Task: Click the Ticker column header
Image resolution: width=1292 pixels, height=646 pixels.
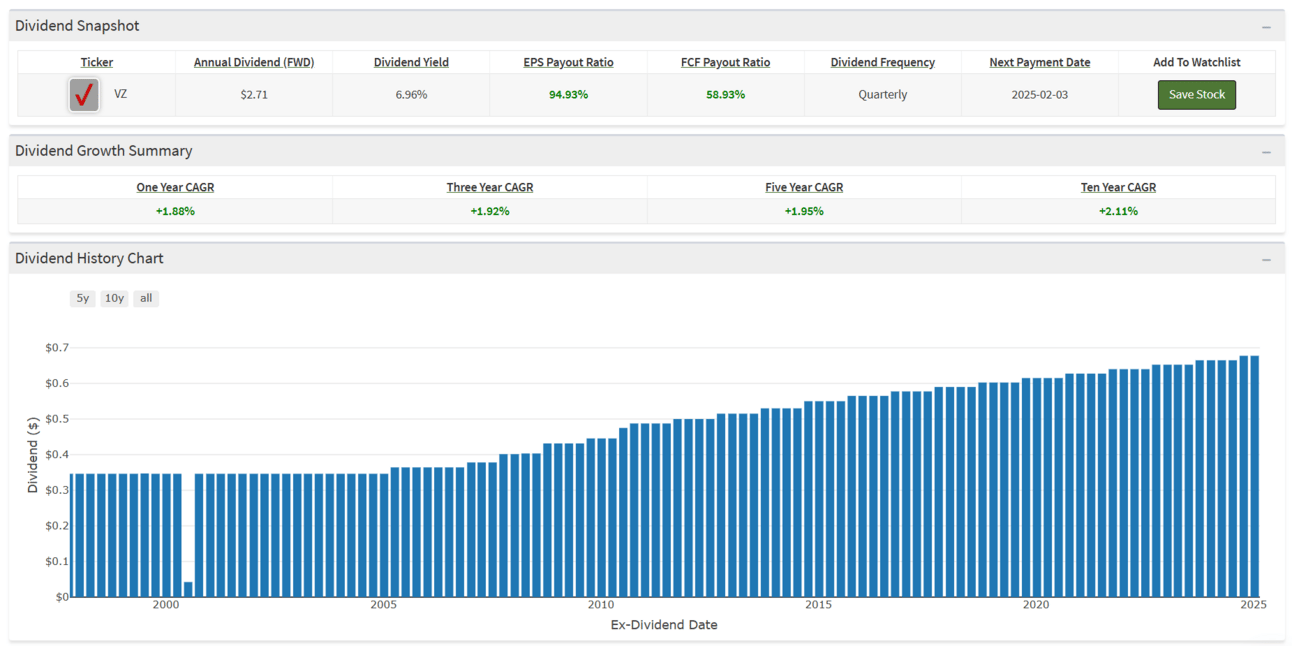Action: pyautogui.click(x=97, y=62)
